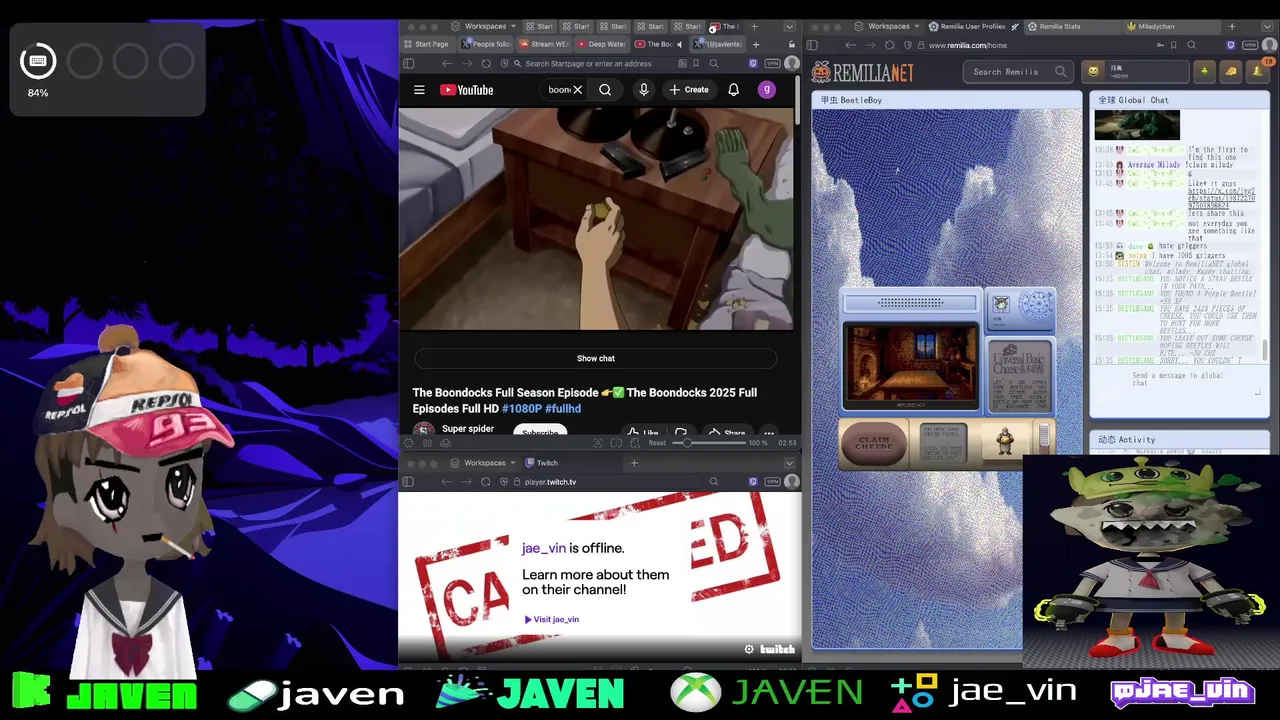Open the YouTube account avatar menu
Viewport: 1280px width, 720px height.
tap(767, 90)
